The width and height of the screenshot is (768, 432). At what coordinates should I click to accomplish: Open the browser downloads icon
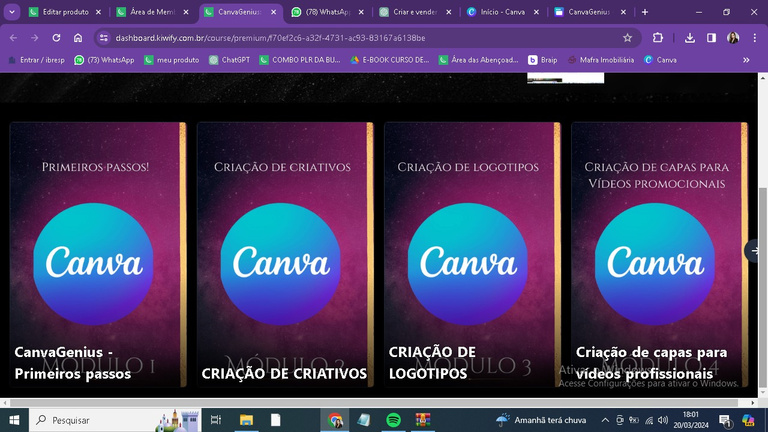[690, 38]
